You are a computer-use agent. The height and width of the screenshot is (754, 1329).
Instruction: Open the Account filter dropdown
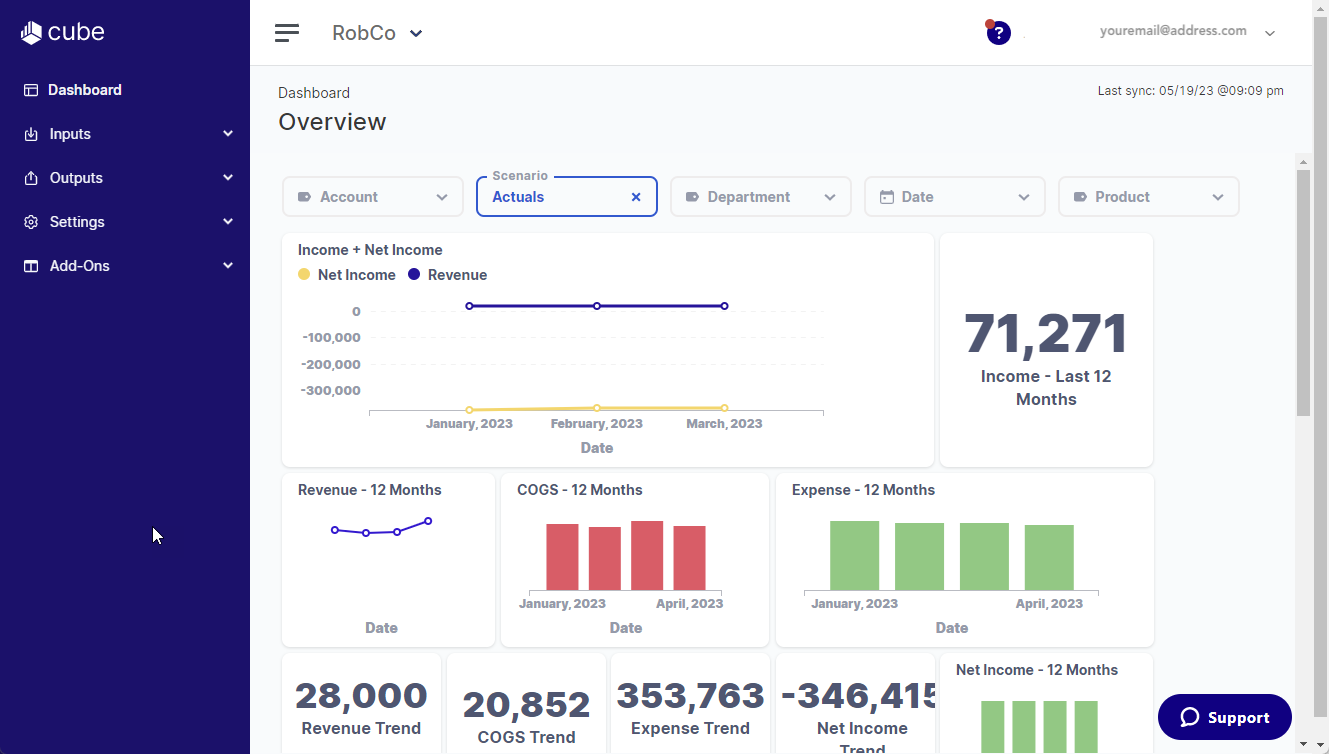click(373, 197)
